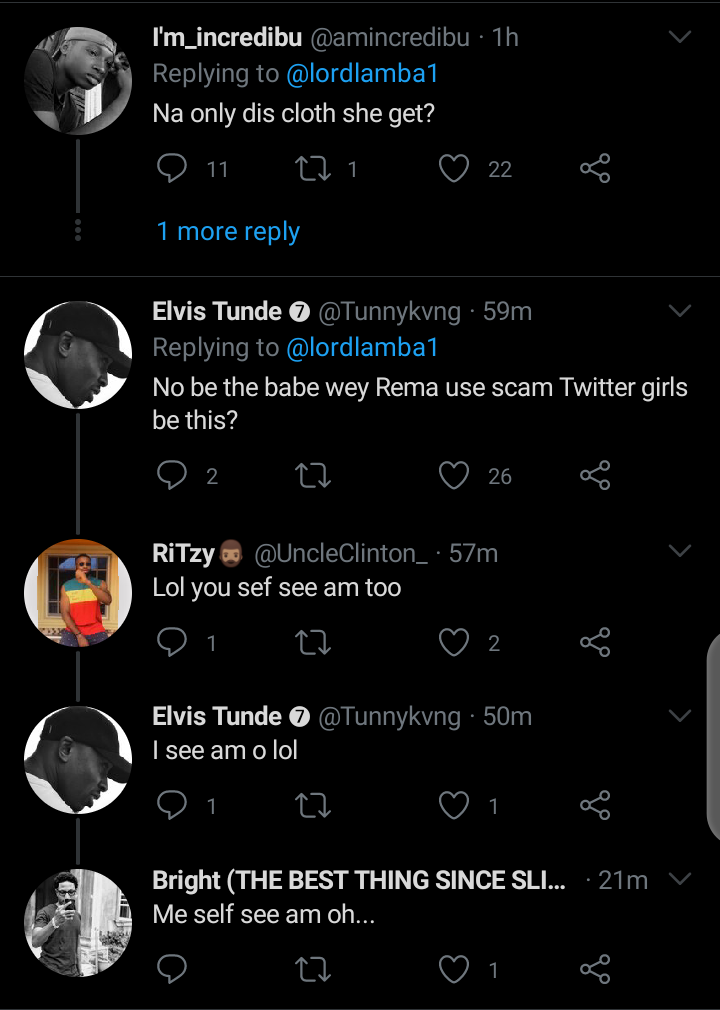Retweet "I see am o lol" tweet
Screen dimensions: 720x1010
point(314,805)
